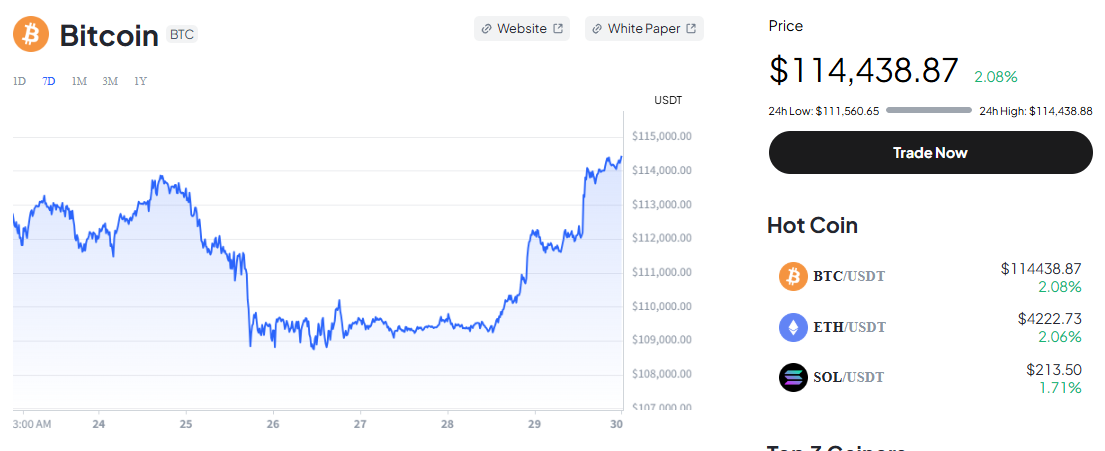Switch chart to 1D timeframe
The height and width of the screenshot is (451, 1105).
coord(19,81)
